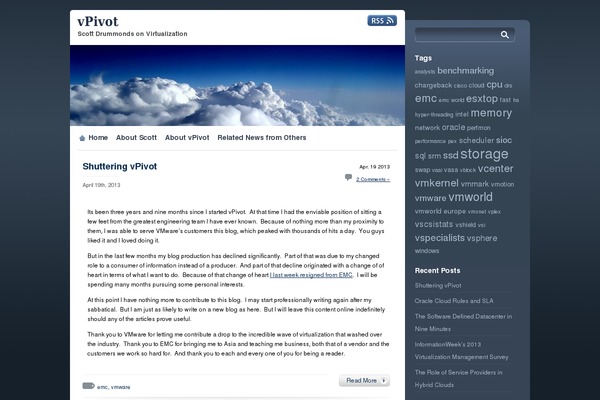This screenshot has height=400, width=600.
Task: Select the ssd tag
Action: (450, 156)
